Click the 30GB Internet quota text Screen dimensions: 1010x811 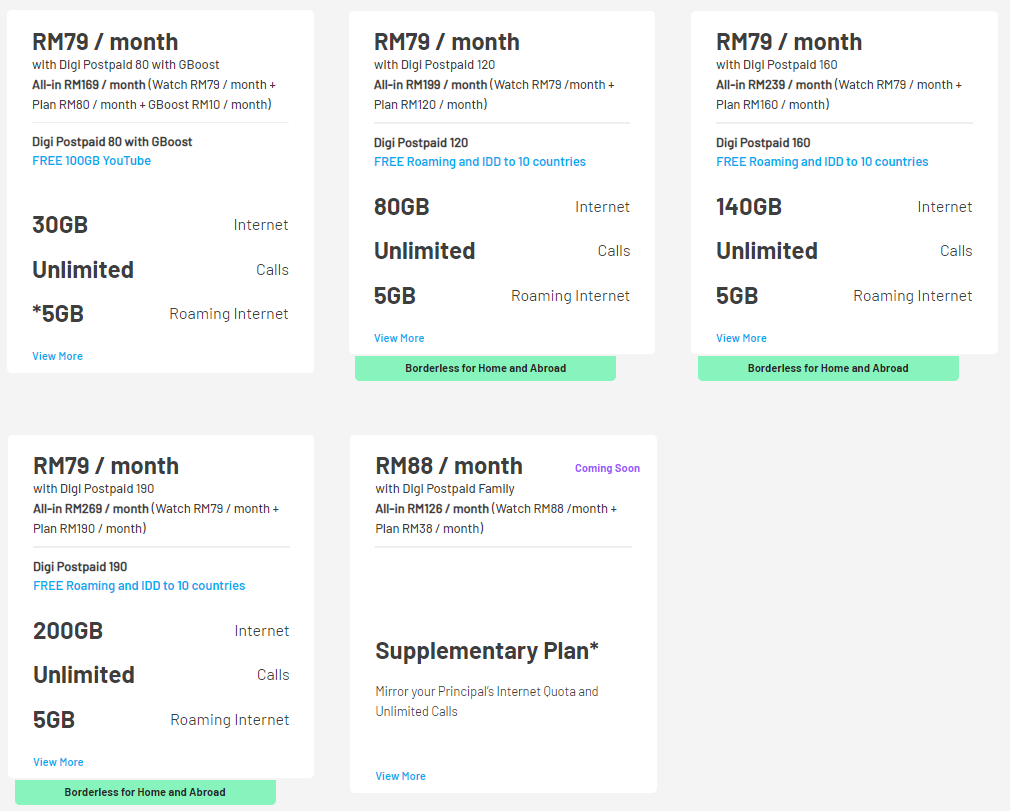[x=60, y=225]
